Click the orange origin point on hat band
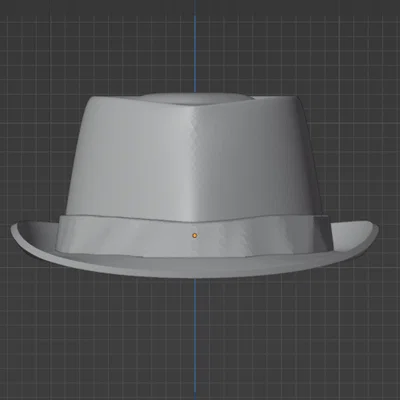 point(195,236)
